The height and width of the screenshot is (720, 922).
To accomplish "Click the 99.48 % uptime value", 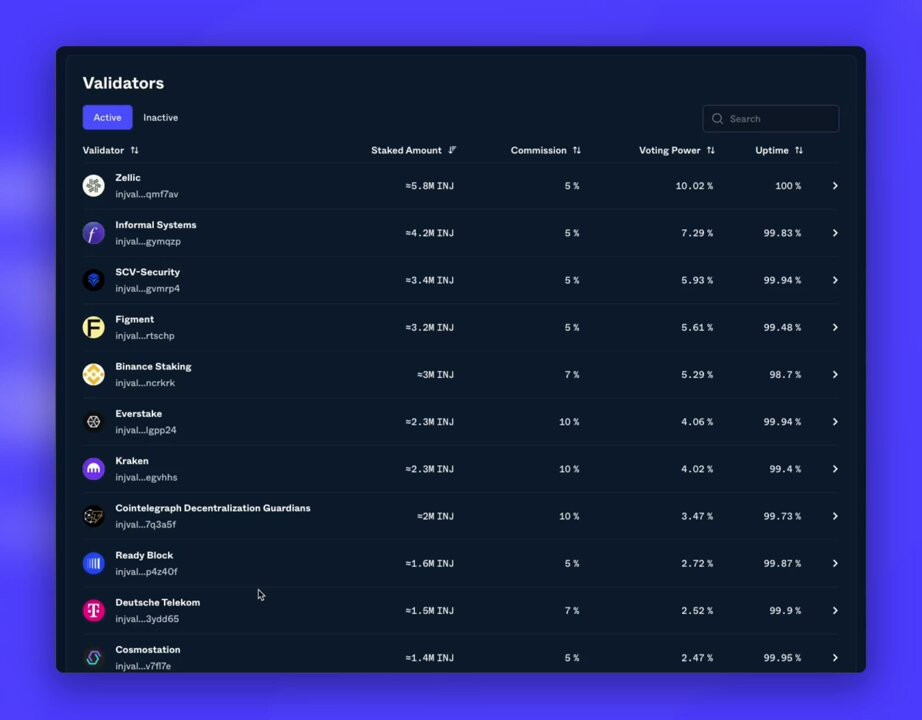I will click(x=782, y=327).
